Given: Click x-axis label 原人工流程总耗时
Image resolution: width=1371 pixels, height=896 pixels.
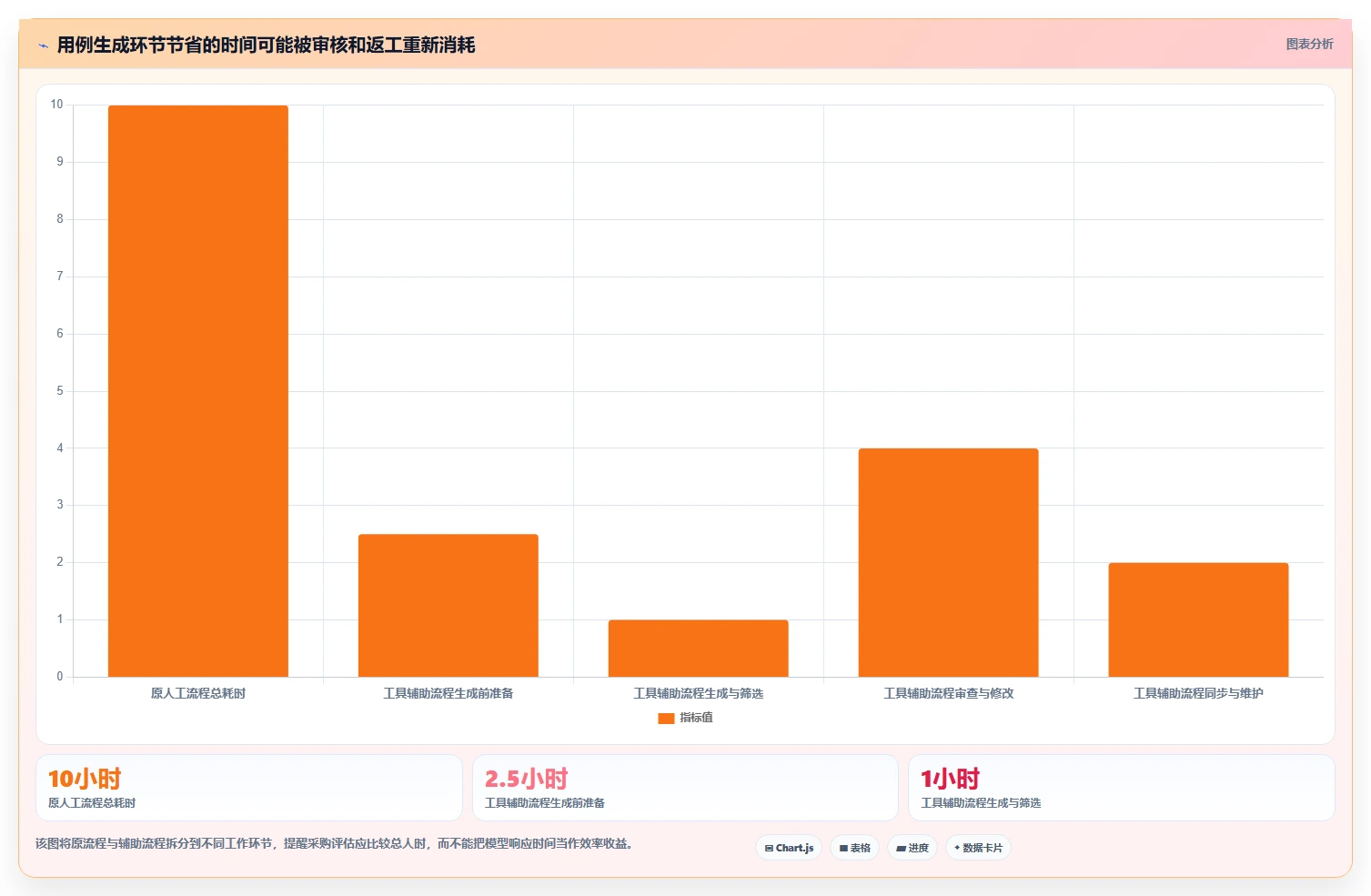Looking at the screenshot, I should (x=198, y=693).
